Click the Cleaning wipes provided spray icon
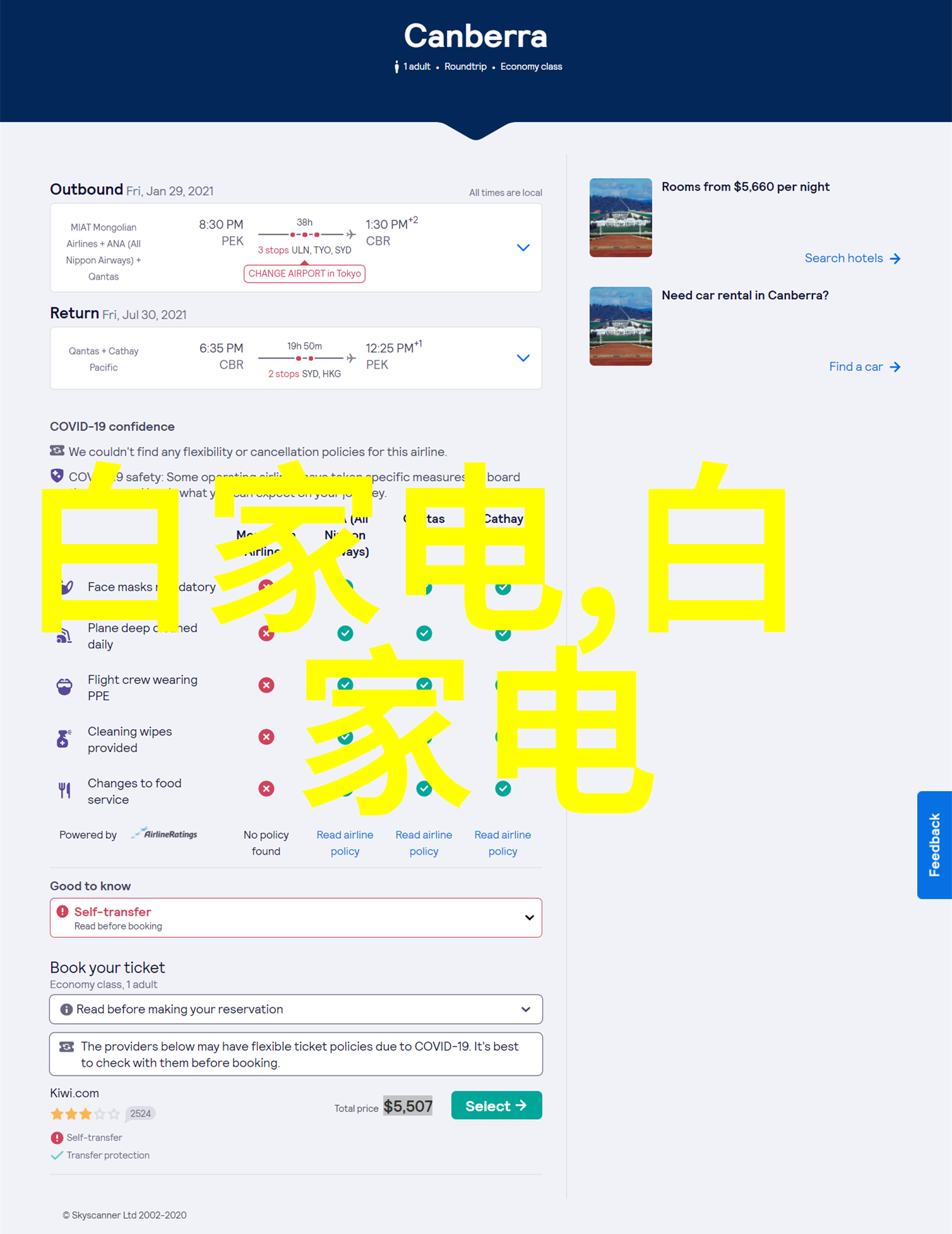Screen dimensions: 952x1234 pyautogui.click(x=64, y=738)
